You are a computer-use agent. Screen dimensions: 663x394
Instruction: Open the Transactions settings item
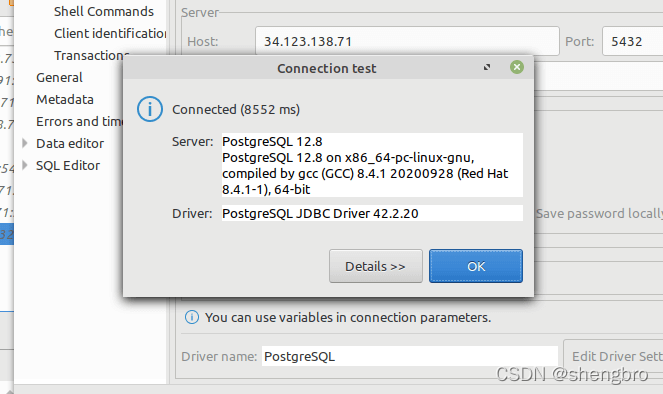tap(91, 55)
